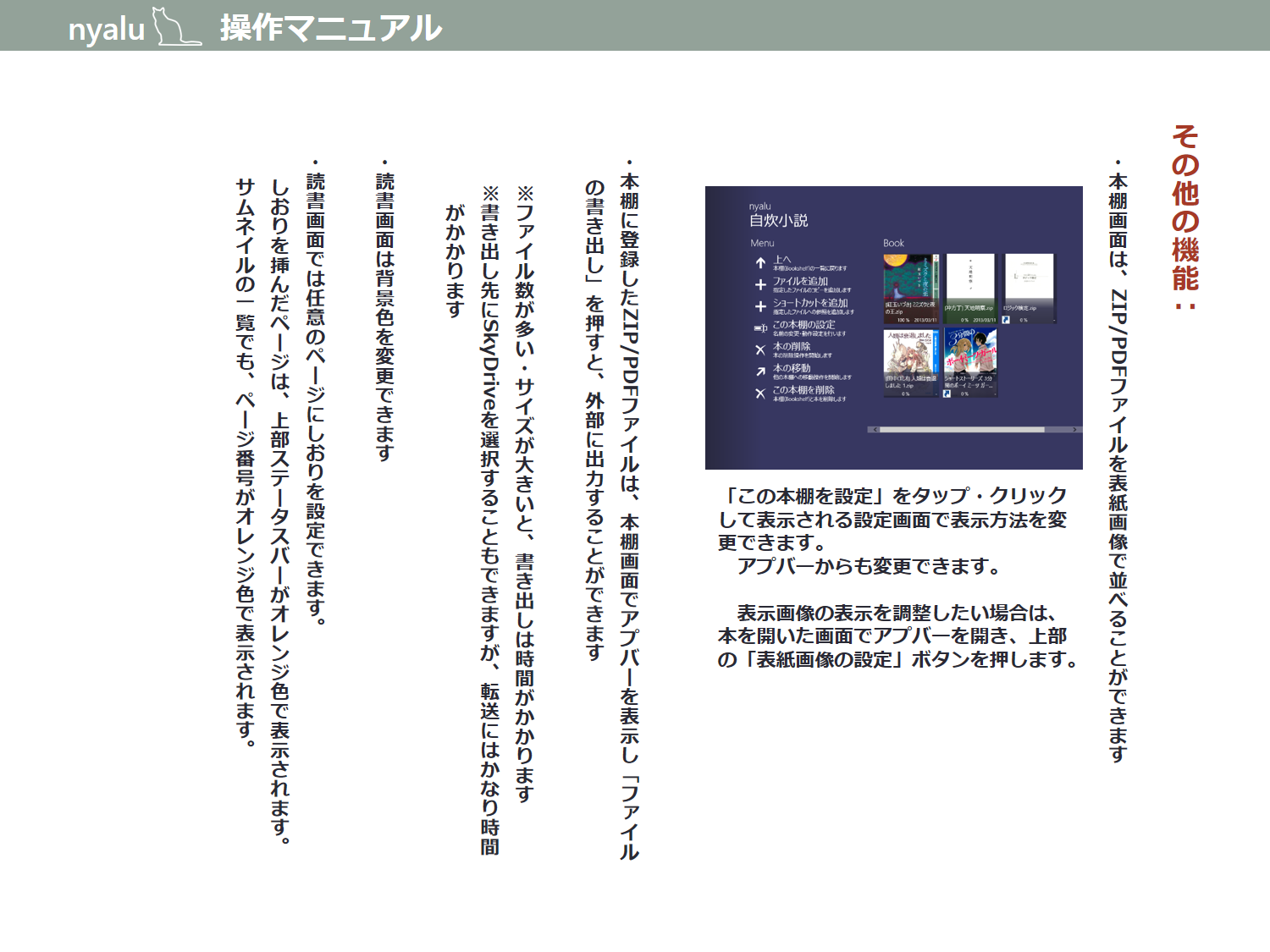Open the 3分間のボーイ・ミーツ・ガール book cover
The image size is (1270, 952).
pos(970,363)
